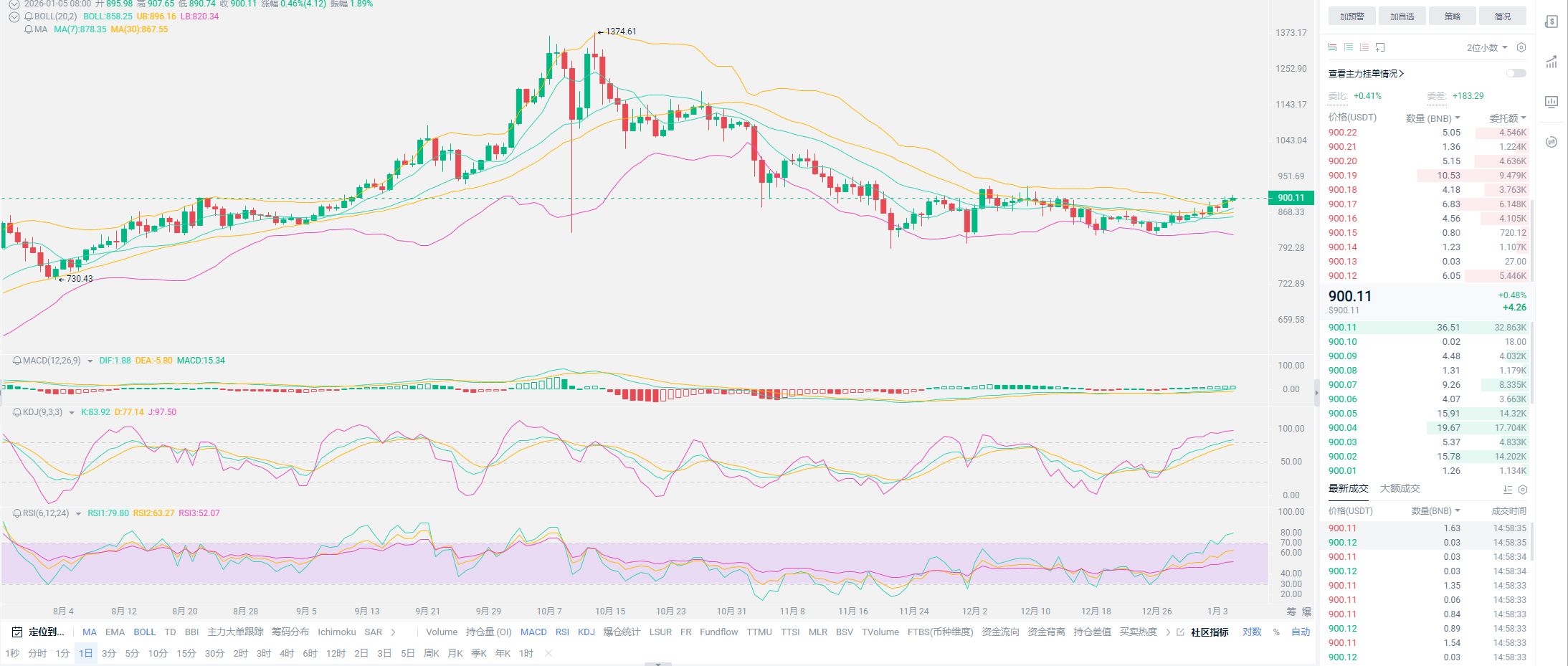The width and height of the screenshot is (1568, 666).
Task: Open the 2位小数 decimal precision dropdown
Action: tap(1487, 47)
